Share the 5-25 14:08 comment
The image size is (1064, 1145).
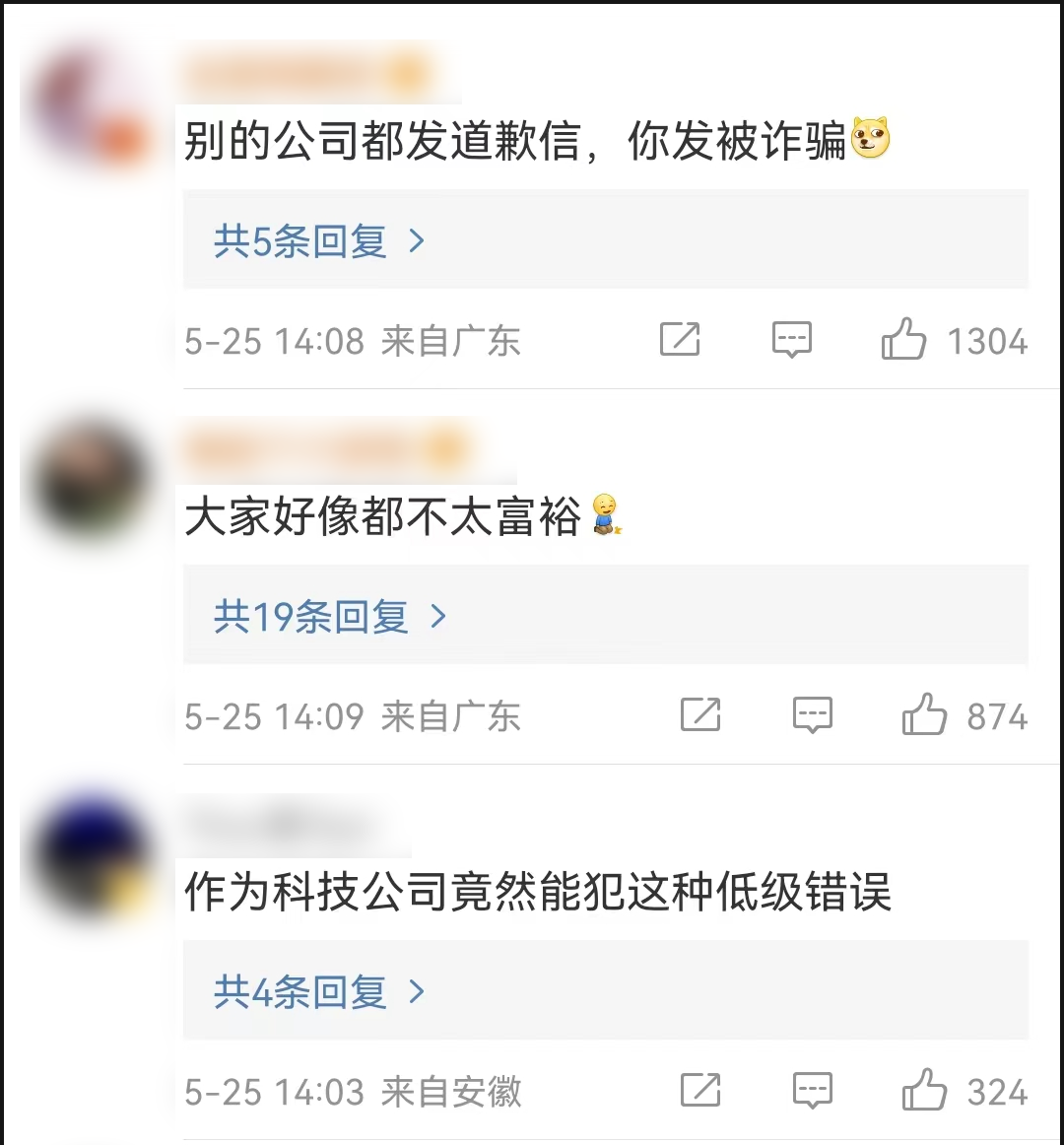(x=680, y=340)
